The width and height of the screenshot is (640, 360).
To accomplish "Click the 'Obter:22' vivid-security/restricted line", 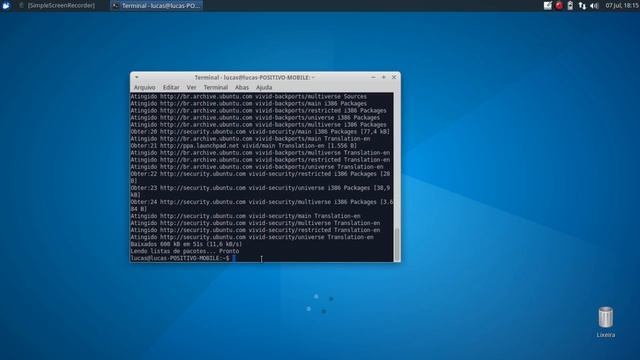I will 260,177.
